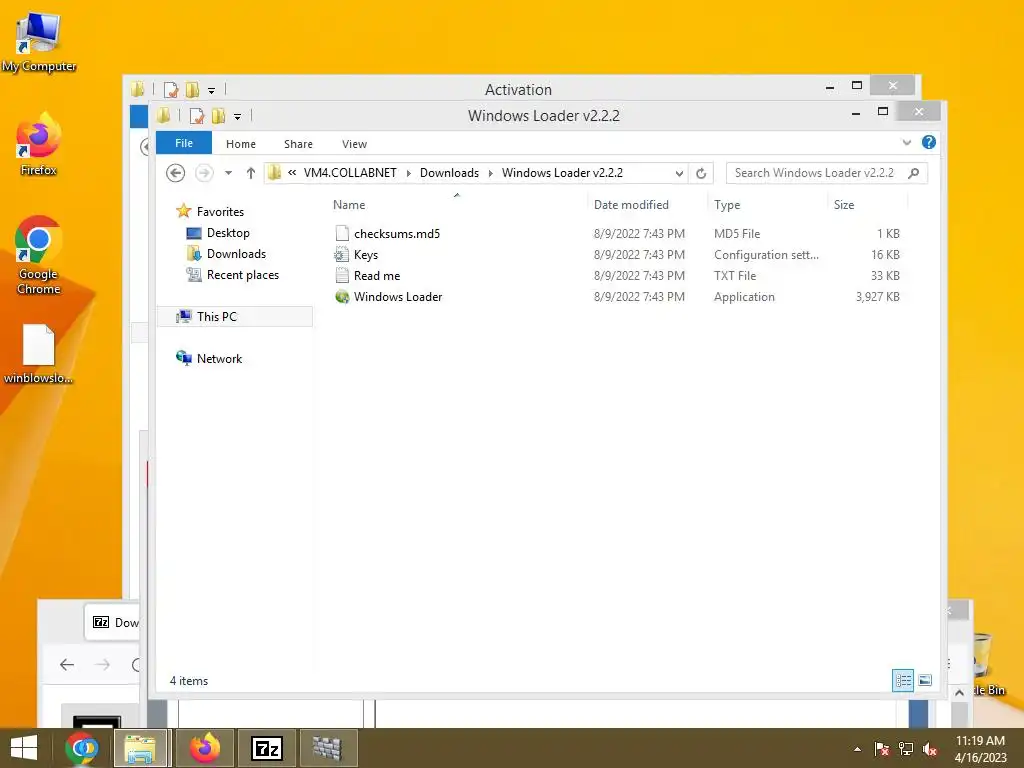Image resolution: width=1024 pixels, height=768 pixels.
Task: Select the checksums.md5 file
Action: click(x=396, y=234)
